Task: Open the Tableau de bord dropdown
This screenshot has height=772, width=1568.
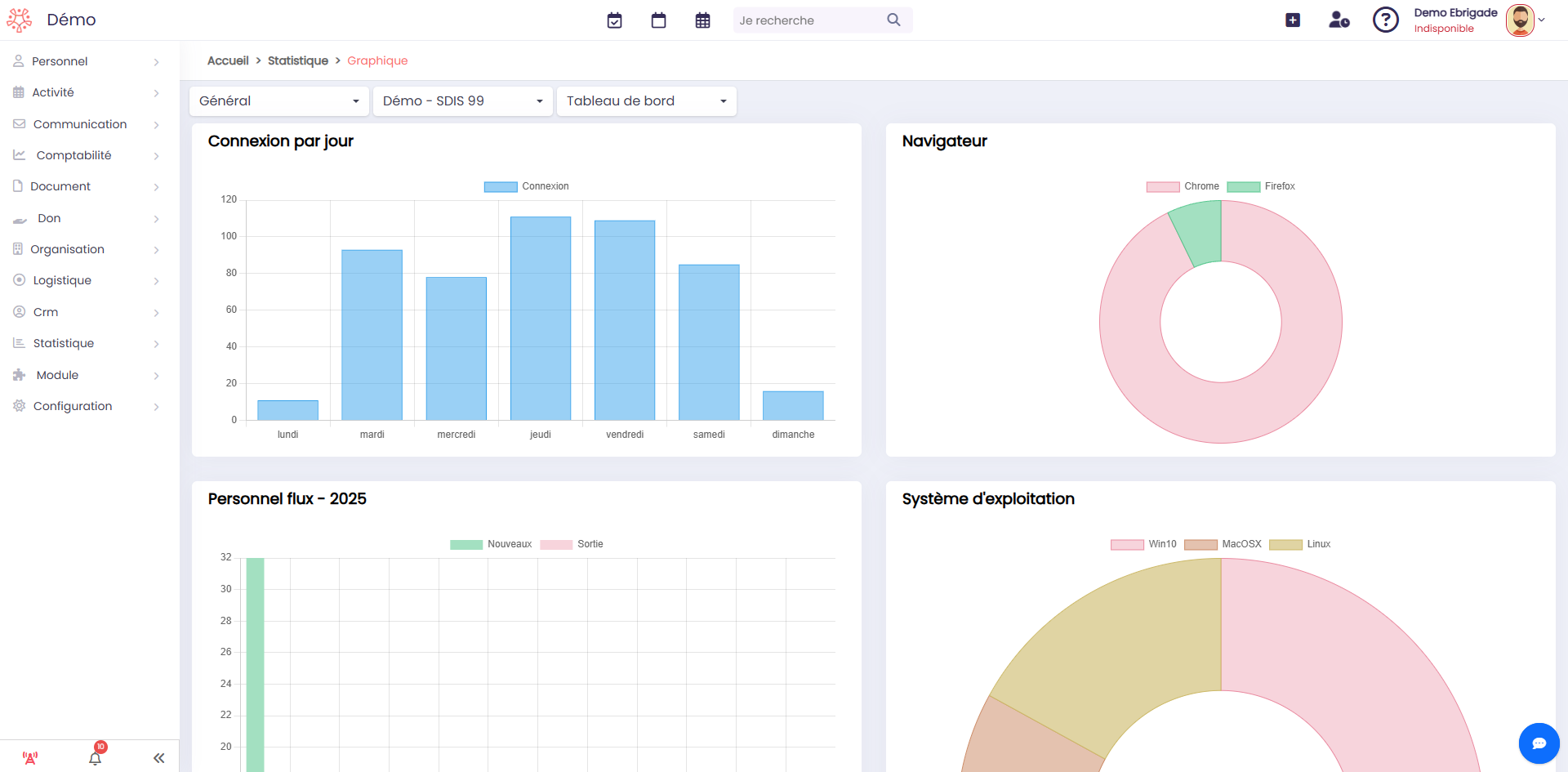Action: click(646, 101)
